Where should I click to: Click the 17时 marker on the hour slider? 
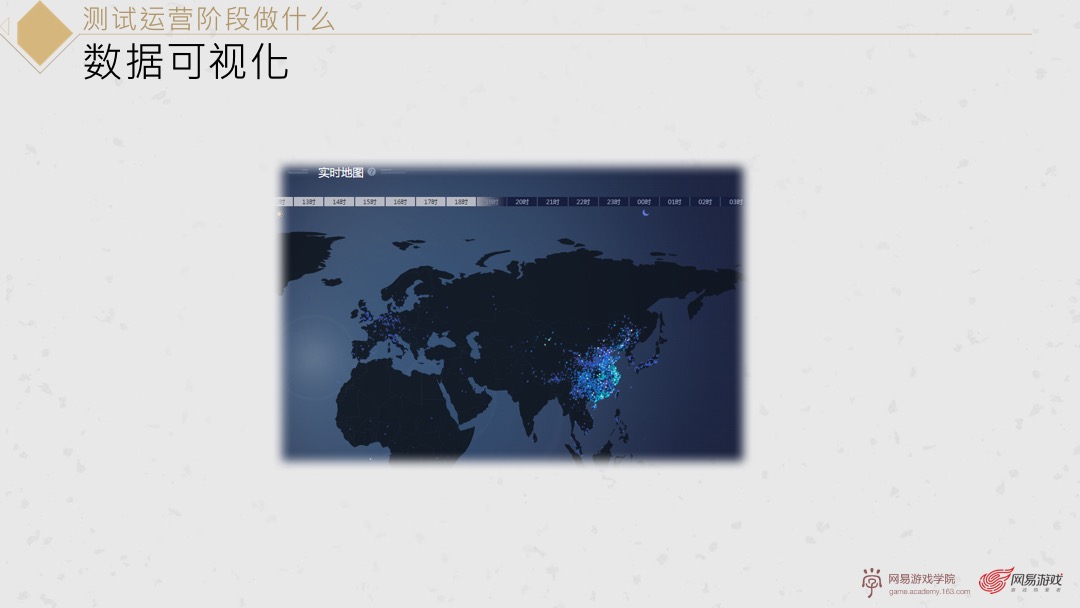coord(432,201)
